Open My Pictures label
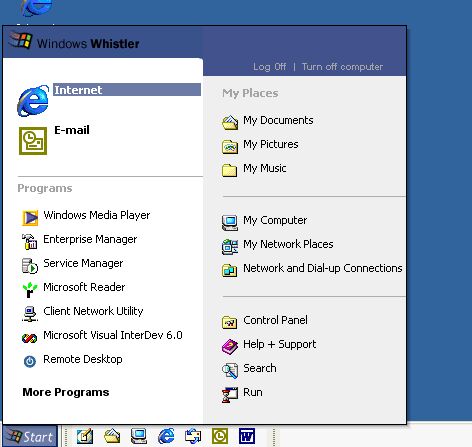The height and width of the screenshot is (447, 472). point(271,144)
